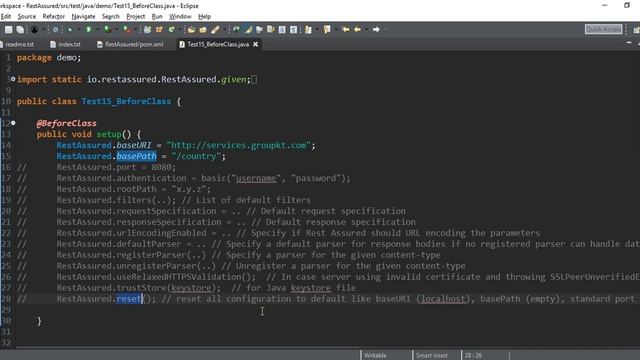Run the program with green Run button
This screenshot has width=640, height=360.
89,29
